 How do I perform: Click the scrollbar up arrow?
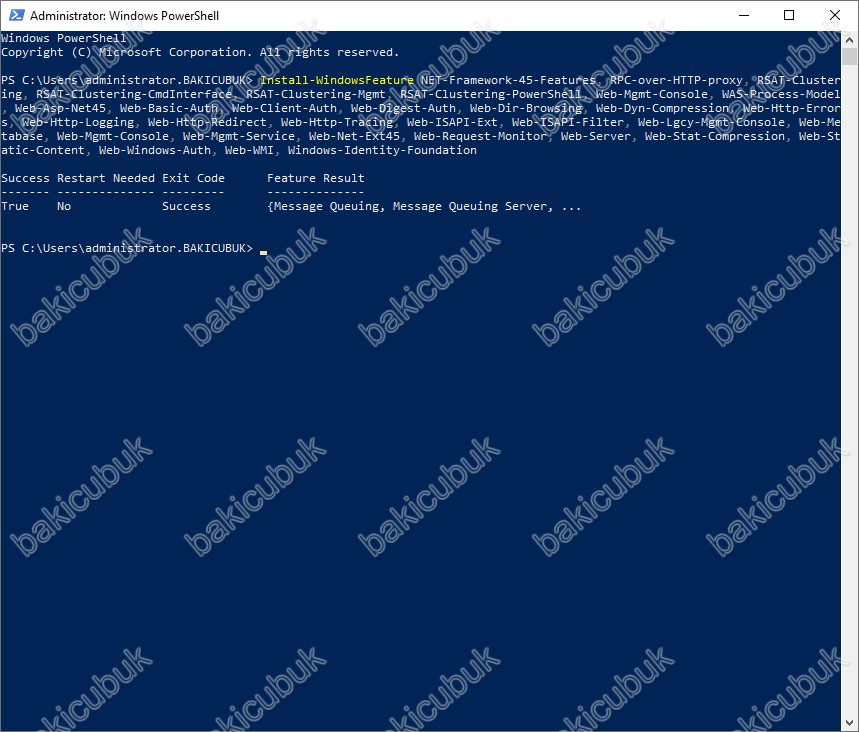(849, 39)
